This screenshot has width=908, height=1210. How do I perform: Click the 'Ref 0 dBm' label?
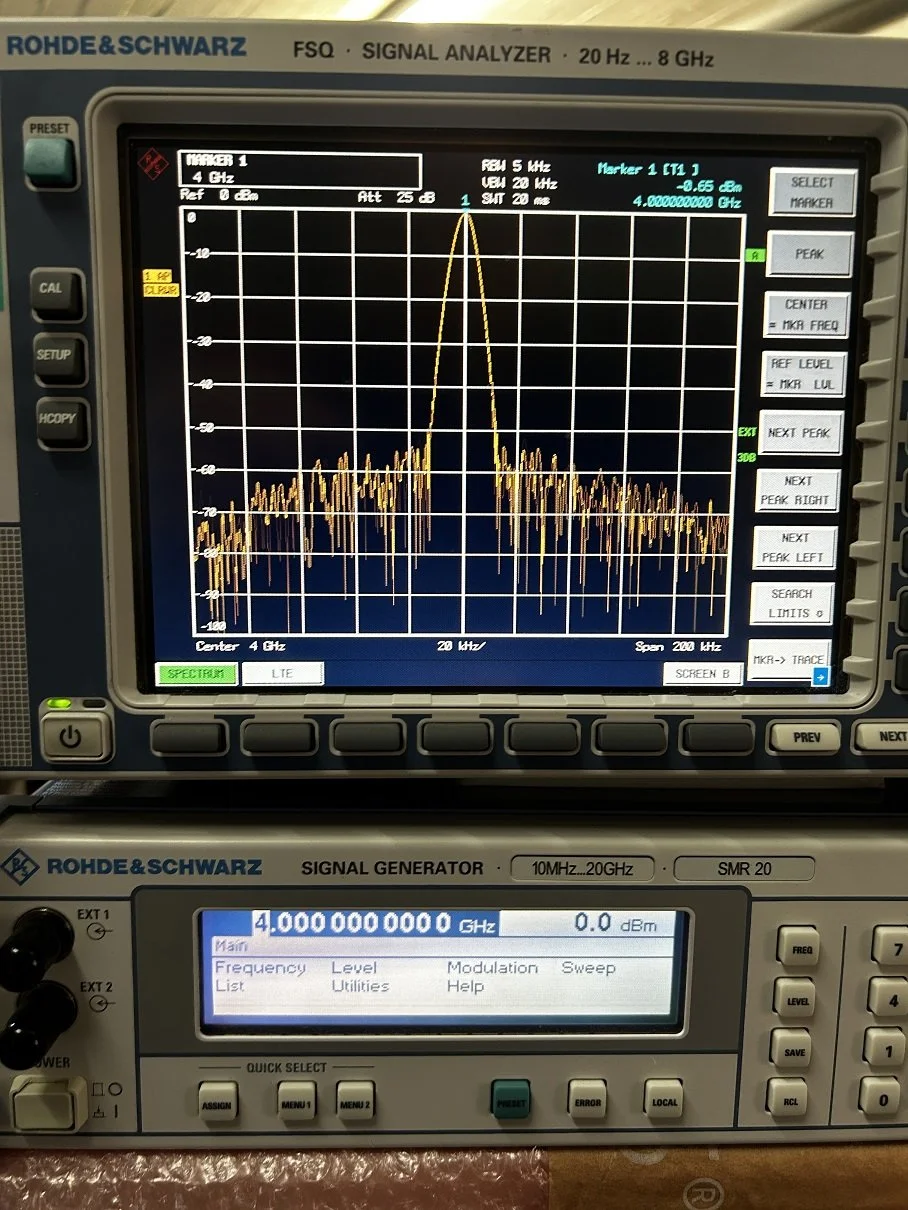(x=218, y=196)
